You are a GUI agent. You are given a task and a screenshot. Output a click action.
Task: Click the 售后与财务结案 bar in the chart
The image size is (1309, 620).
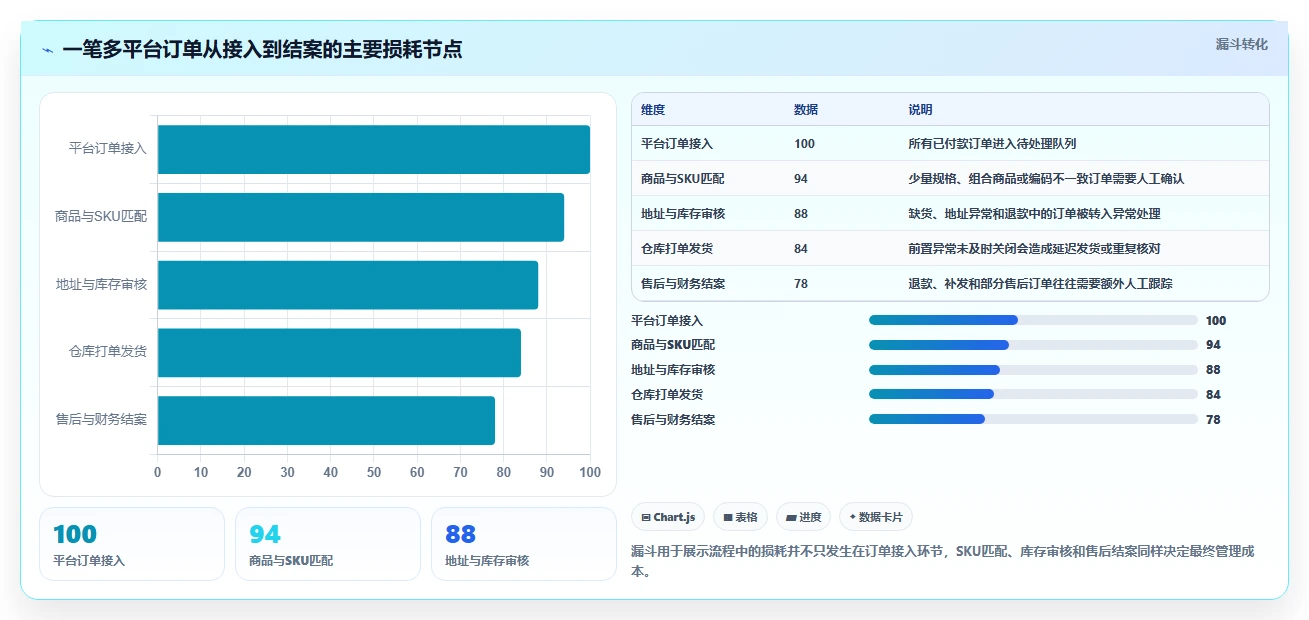coord(326,420)
